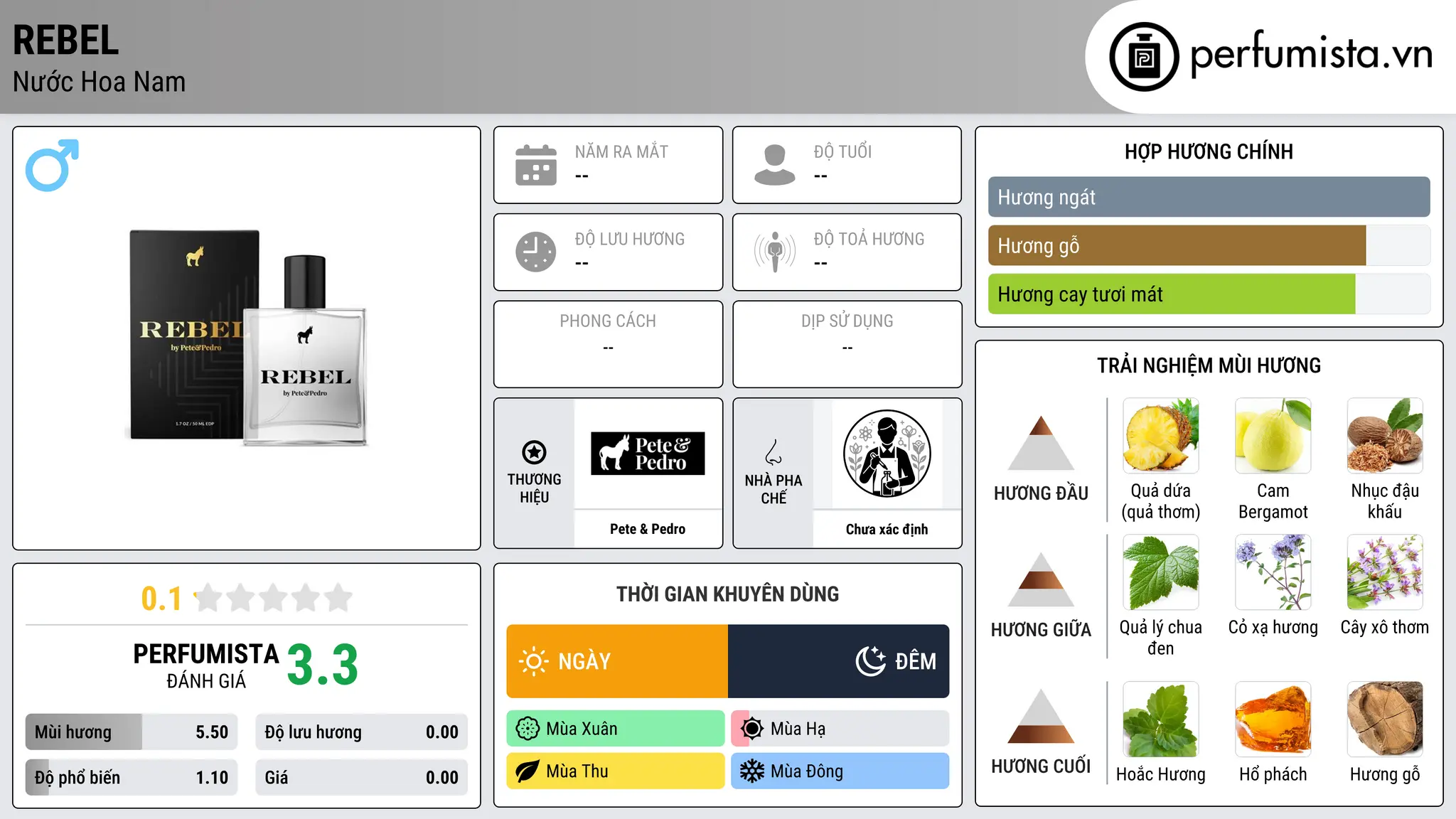The height and width of the screenshot is (819, 1456).
Task: Click the Độ toả hương label
Action: tap(869, 239)
